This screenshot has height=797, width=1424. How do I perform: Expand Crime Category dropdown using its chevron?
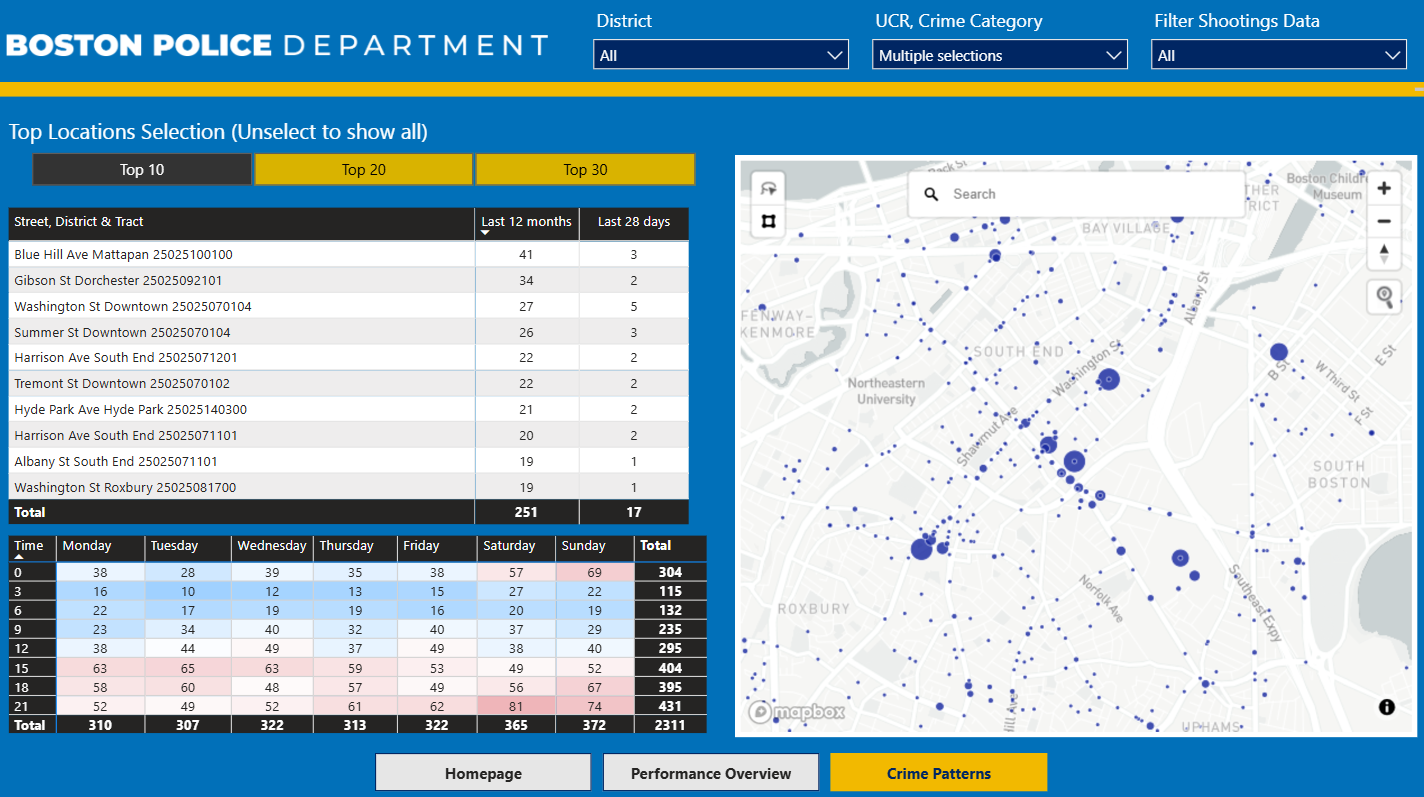pos(1114,56)
